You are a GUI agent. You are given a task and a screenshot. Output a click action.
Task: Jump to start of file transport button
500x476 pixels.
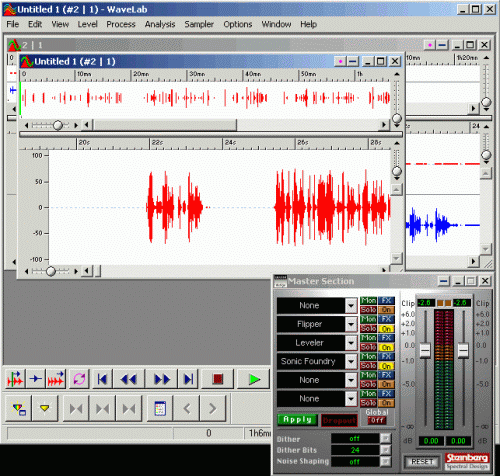[102, 379]
